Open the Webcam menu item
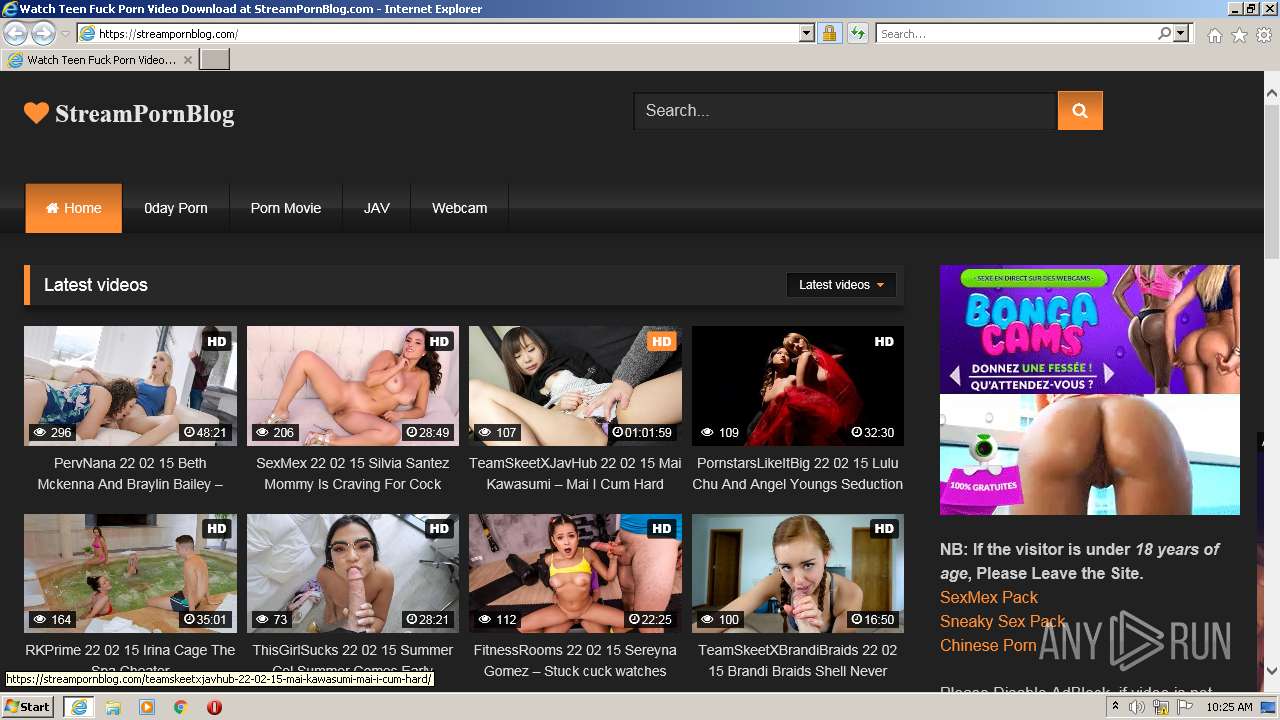 460,208
